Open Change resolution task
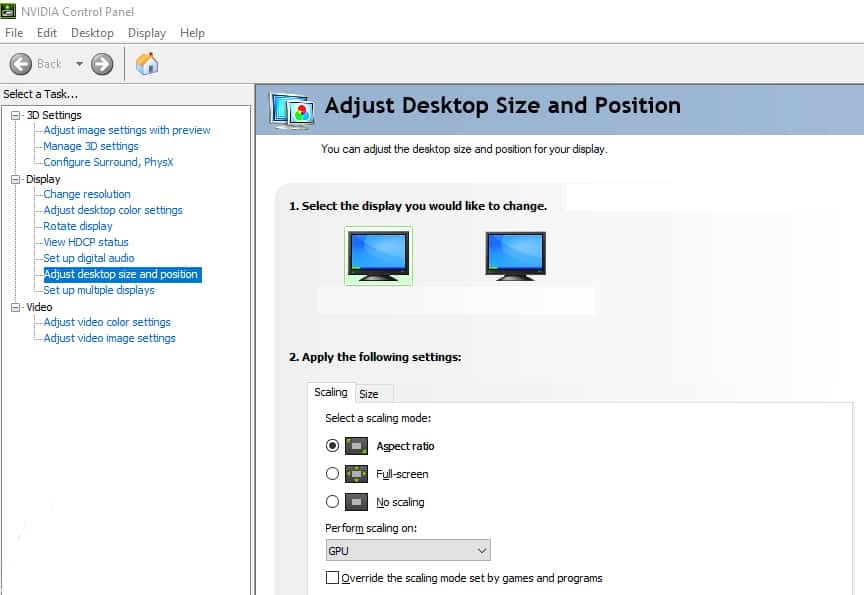Screen dimensions: 864x595 [x=87, y=194]
